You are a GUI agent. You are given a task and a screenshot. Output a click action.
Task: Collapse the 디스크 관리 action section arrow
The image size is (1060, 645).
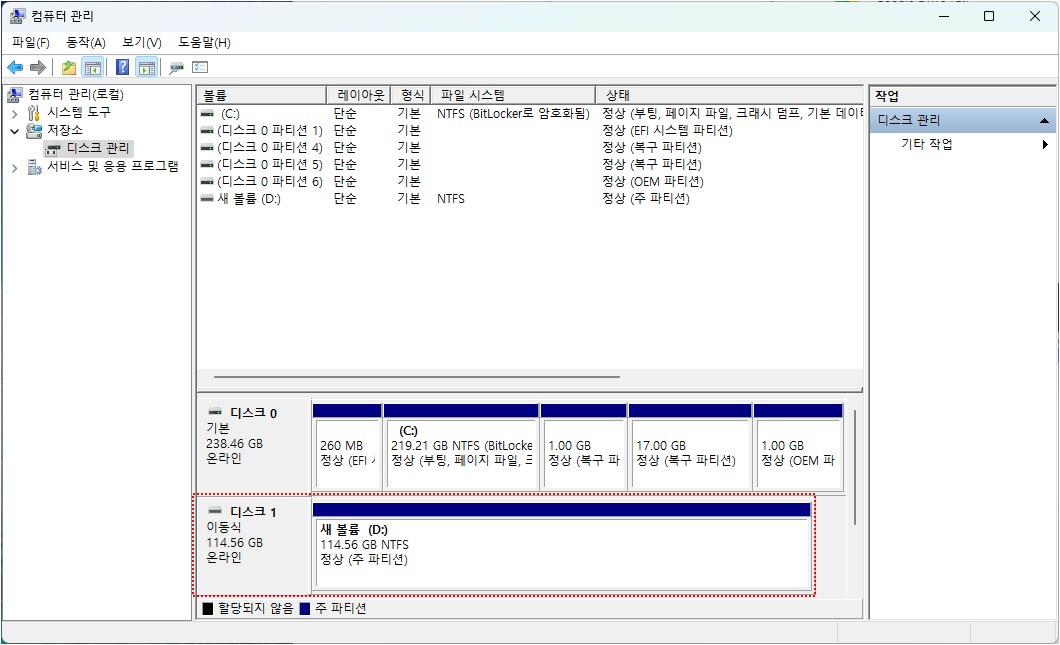pyautogui.click(x=1044, y=120)
